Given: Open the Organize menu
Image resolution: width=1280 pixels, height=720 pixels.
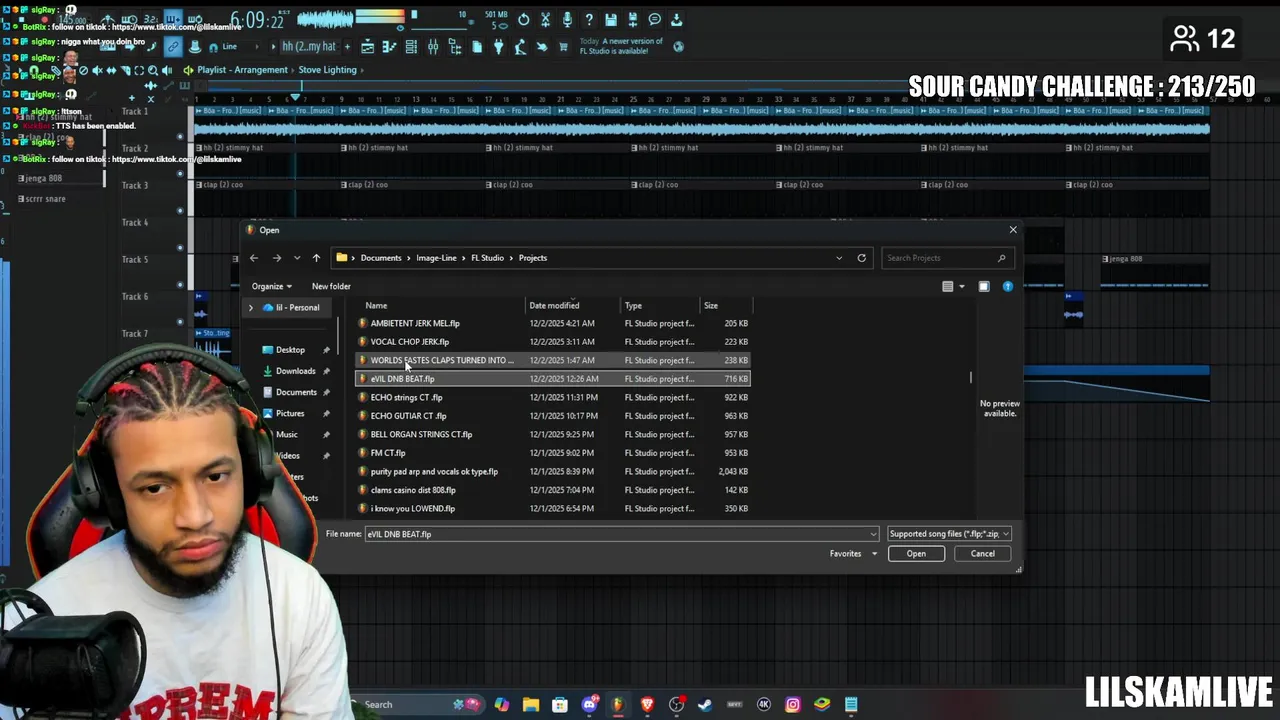Looking at the screenshot, I should 272,287.
